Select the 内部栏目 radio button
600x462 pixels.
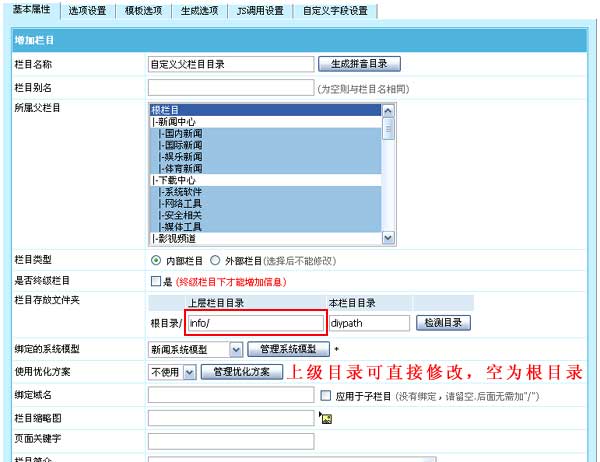[155, 259]
